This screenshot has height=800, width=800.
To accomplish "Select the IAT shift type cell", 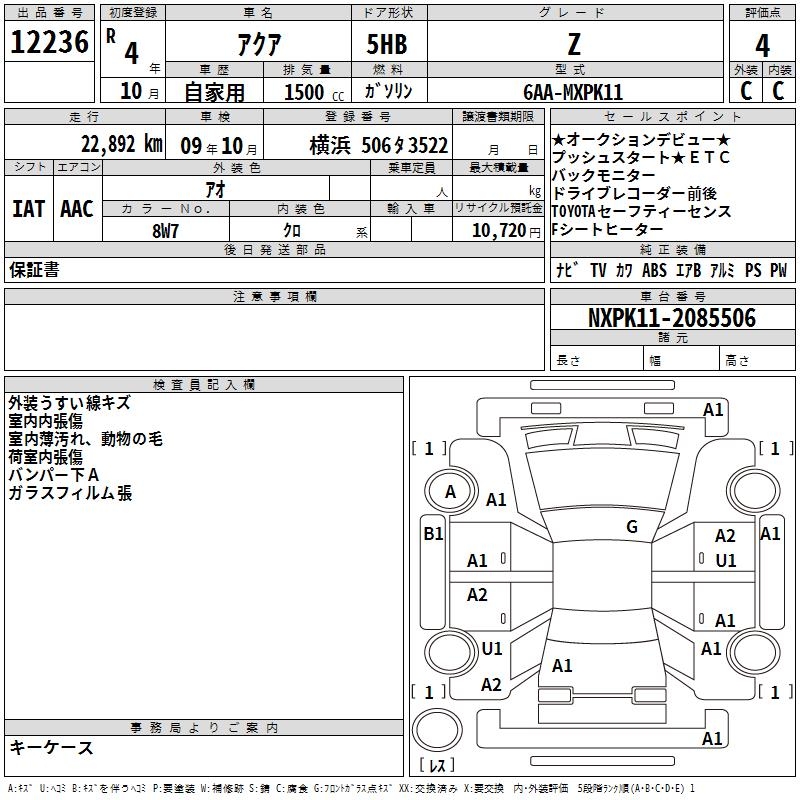I will tap(29, 209).
